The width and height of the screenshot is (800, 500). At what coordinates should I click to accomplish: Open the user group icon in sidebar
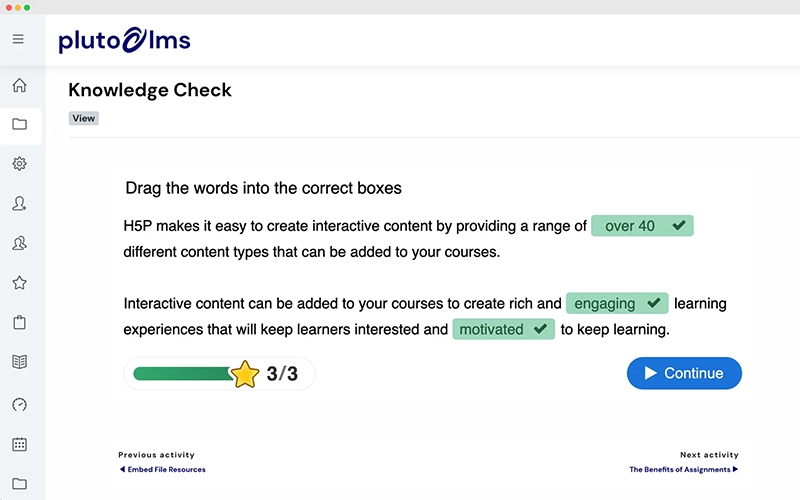pos(19,243)
